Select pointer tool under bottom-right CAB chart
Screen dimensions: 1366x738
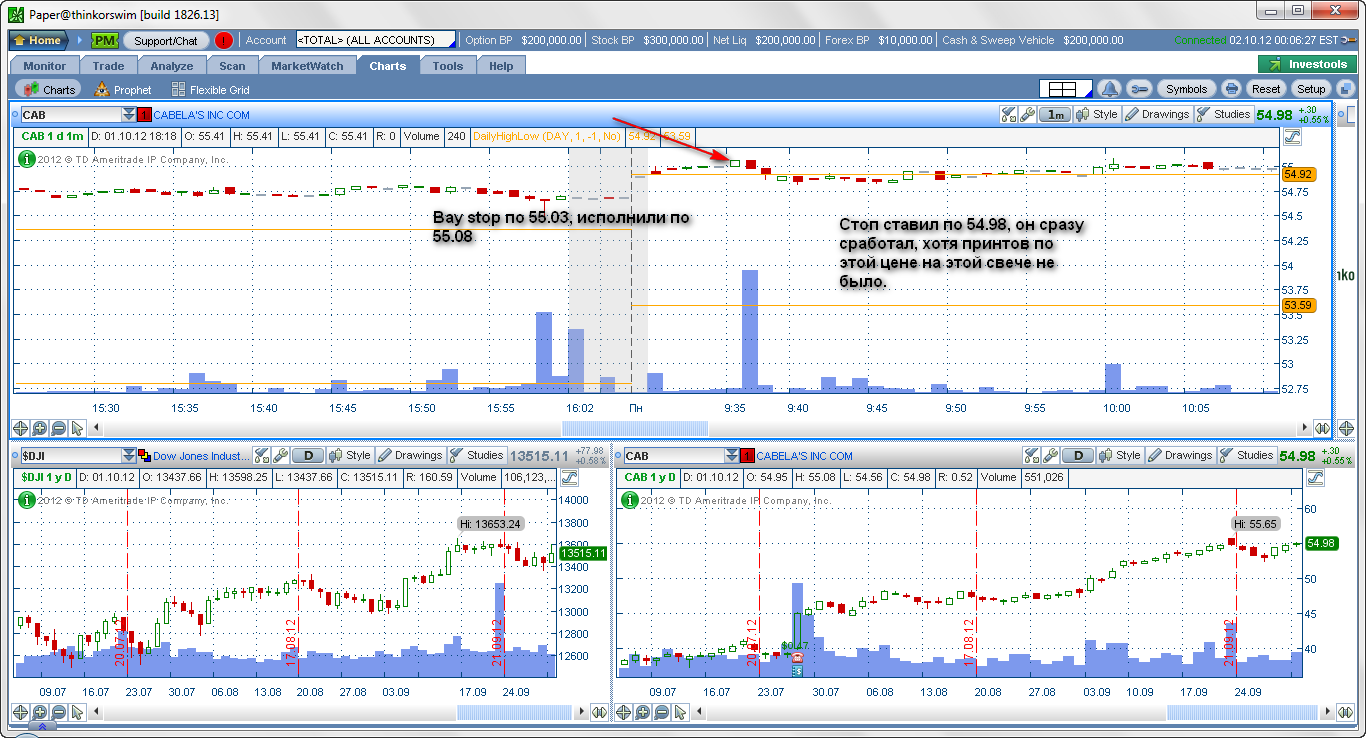pyautogui.click(x=681, y=712)
